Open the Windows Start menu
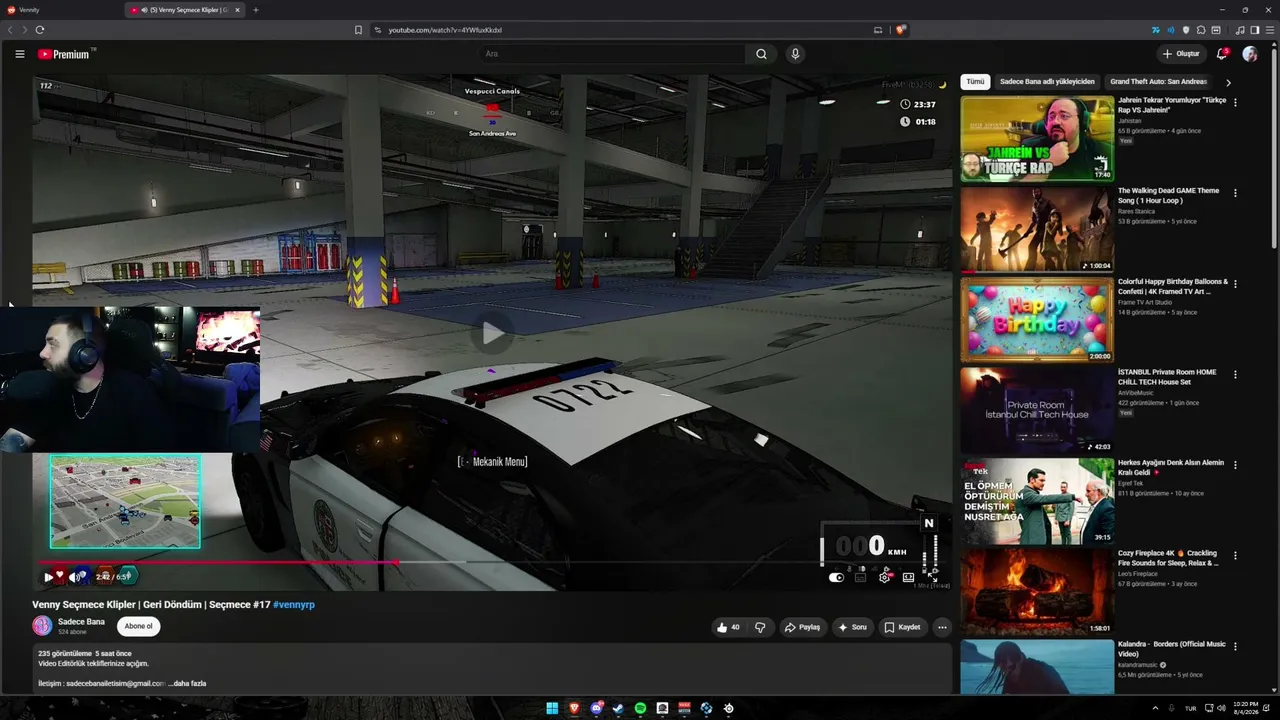1280x720 pixels. pyautogui.click(x=552, y=708)
